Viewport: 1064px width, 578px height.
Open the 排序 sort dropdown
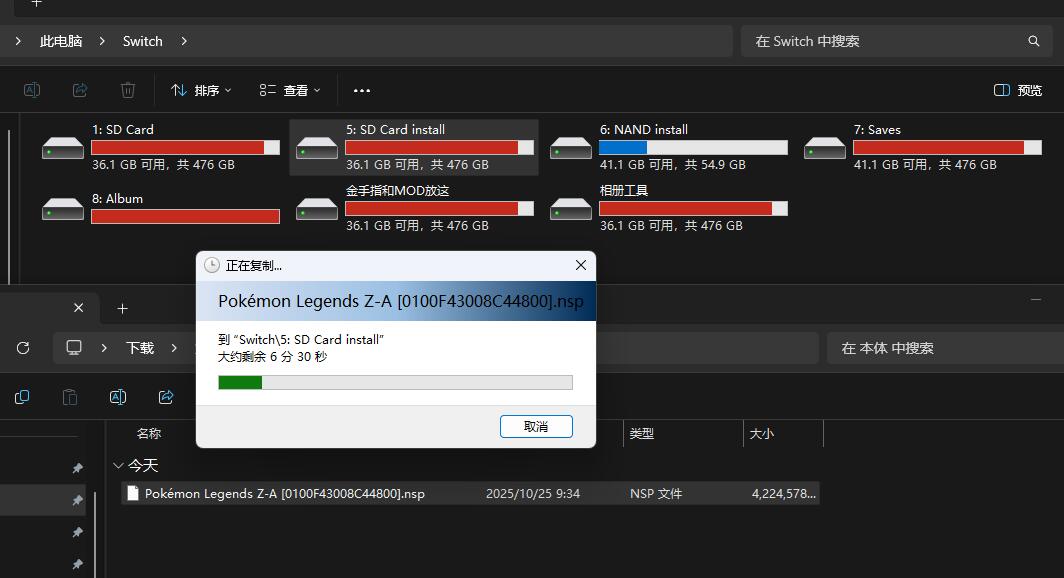(201, 90)
